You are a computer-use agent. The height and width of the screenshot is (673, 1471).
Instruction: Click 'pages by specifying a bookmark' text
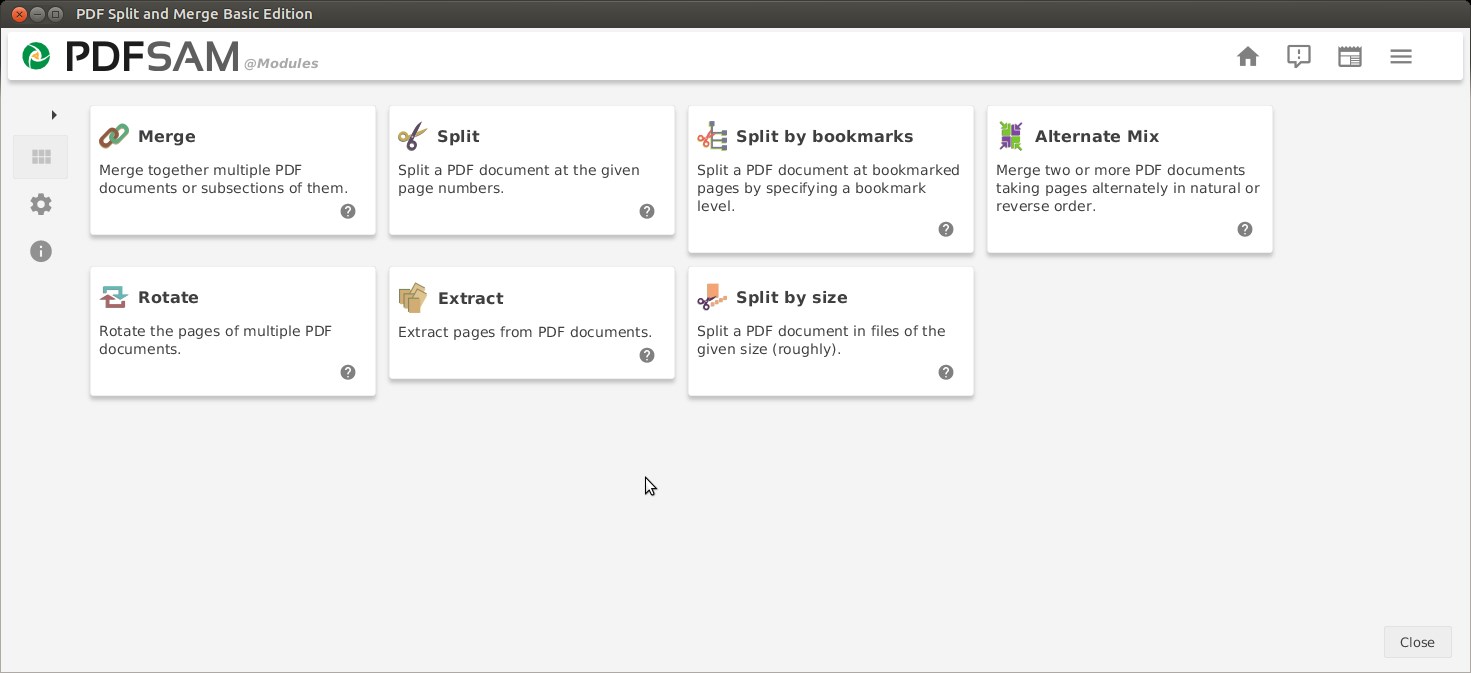coord(812,188)
